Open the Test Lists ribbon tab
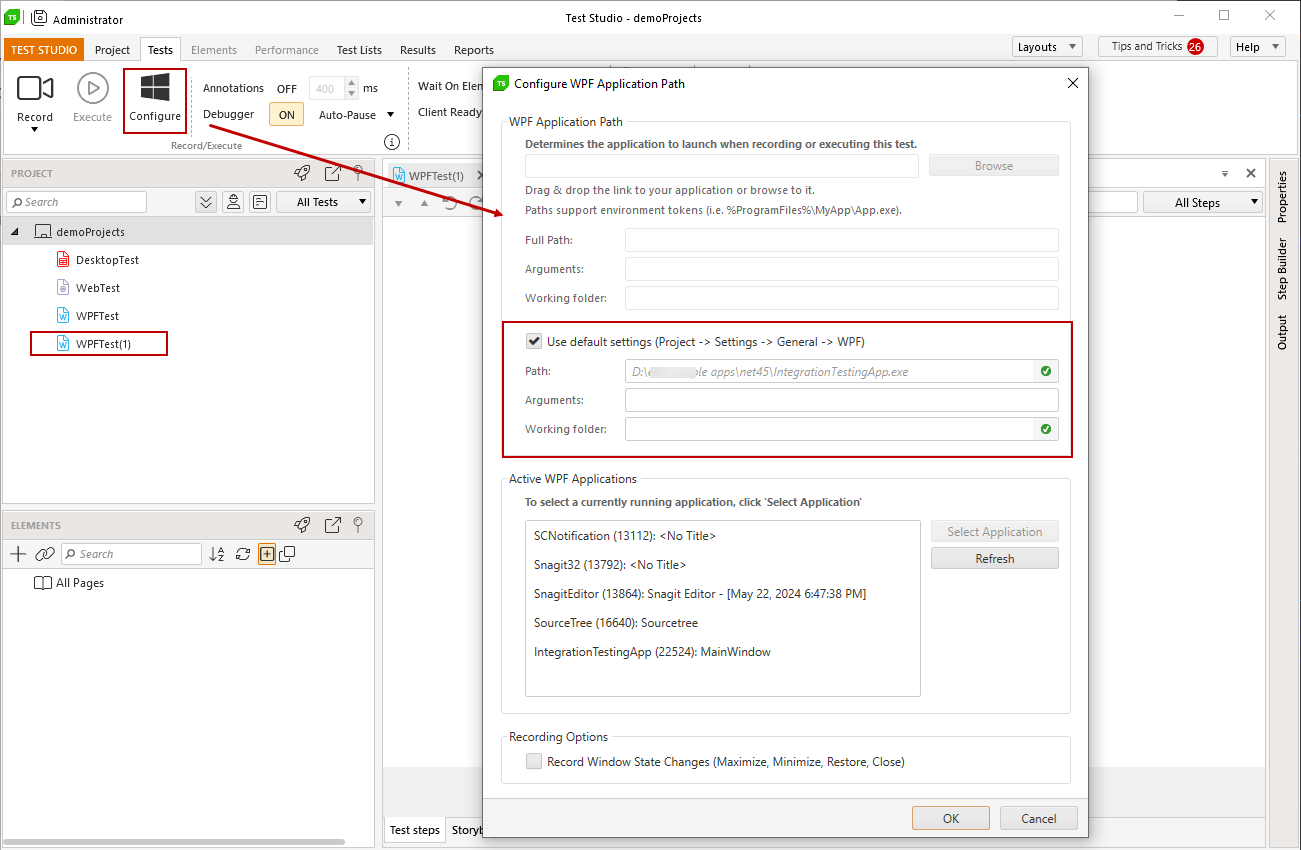Screen dimensions: 1301x850 pos(359,50)
